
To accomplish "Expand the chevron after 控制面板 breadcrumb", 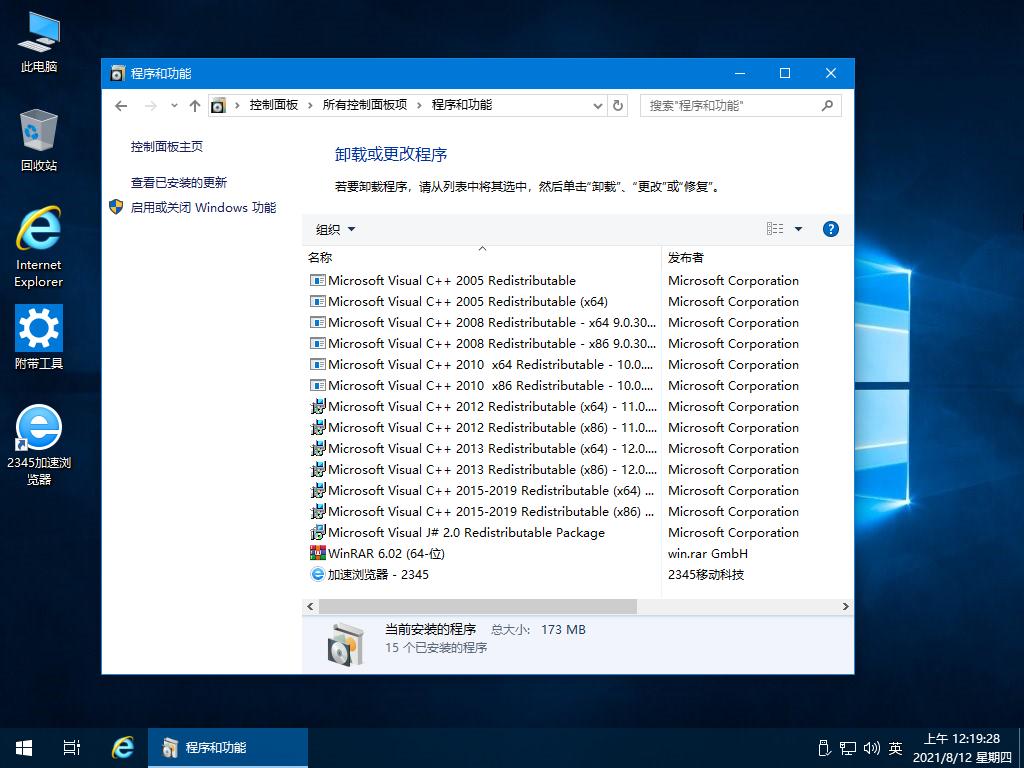I will [310, 105].
